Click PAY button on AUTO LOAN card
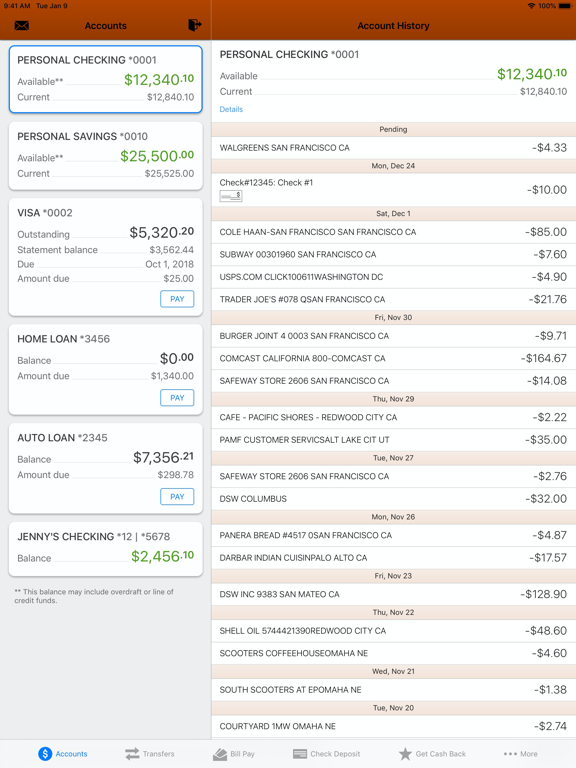Screen dimensions: 576x768 coord(177,497)
